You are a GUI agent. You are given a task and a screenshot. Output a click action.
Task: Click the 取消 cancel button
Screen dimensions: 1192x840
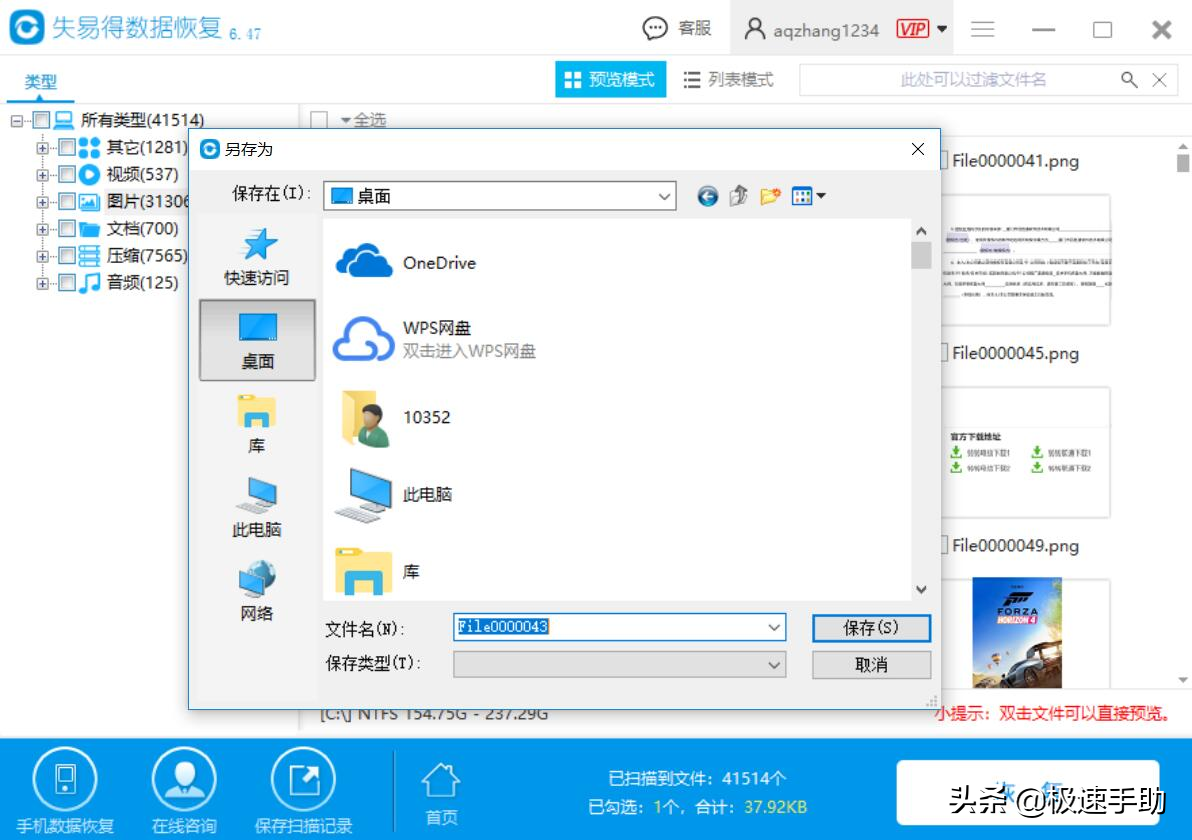click(x=870, y=664)
